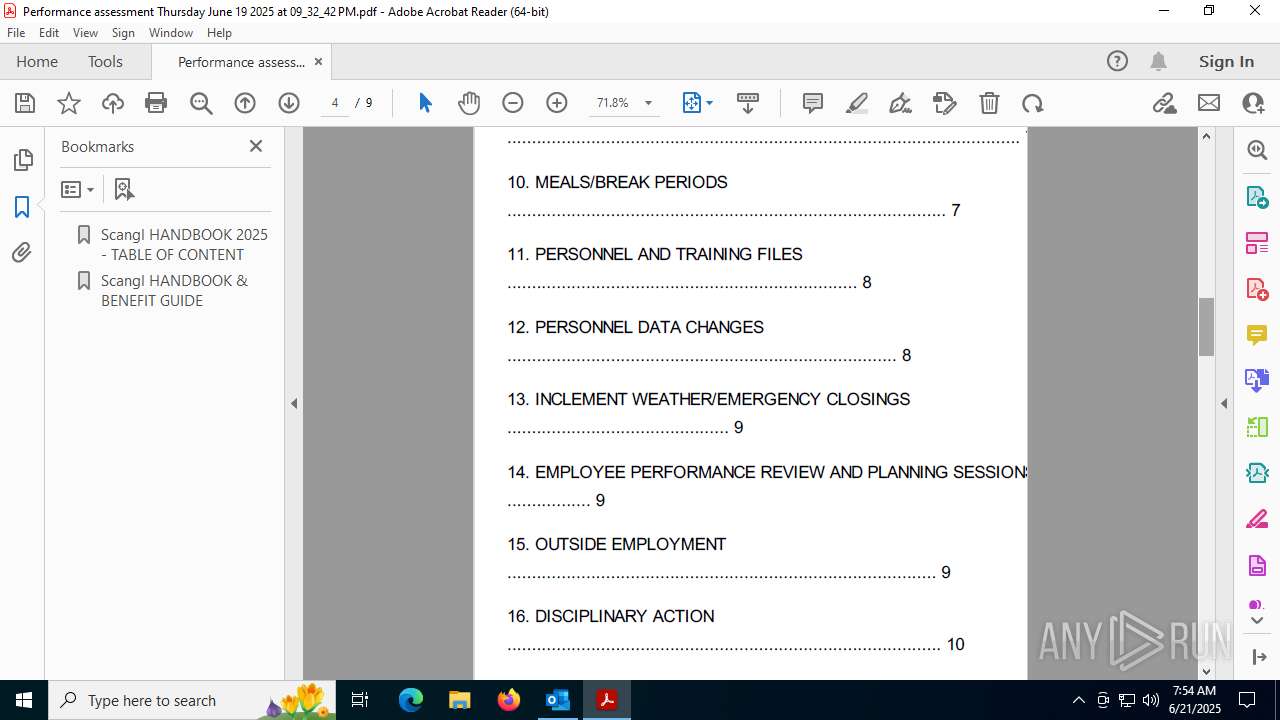The height and width of the screenshot is (720, 1280).
Task: Open the Comment tool in the right pane
Action: click(1257, 334)
